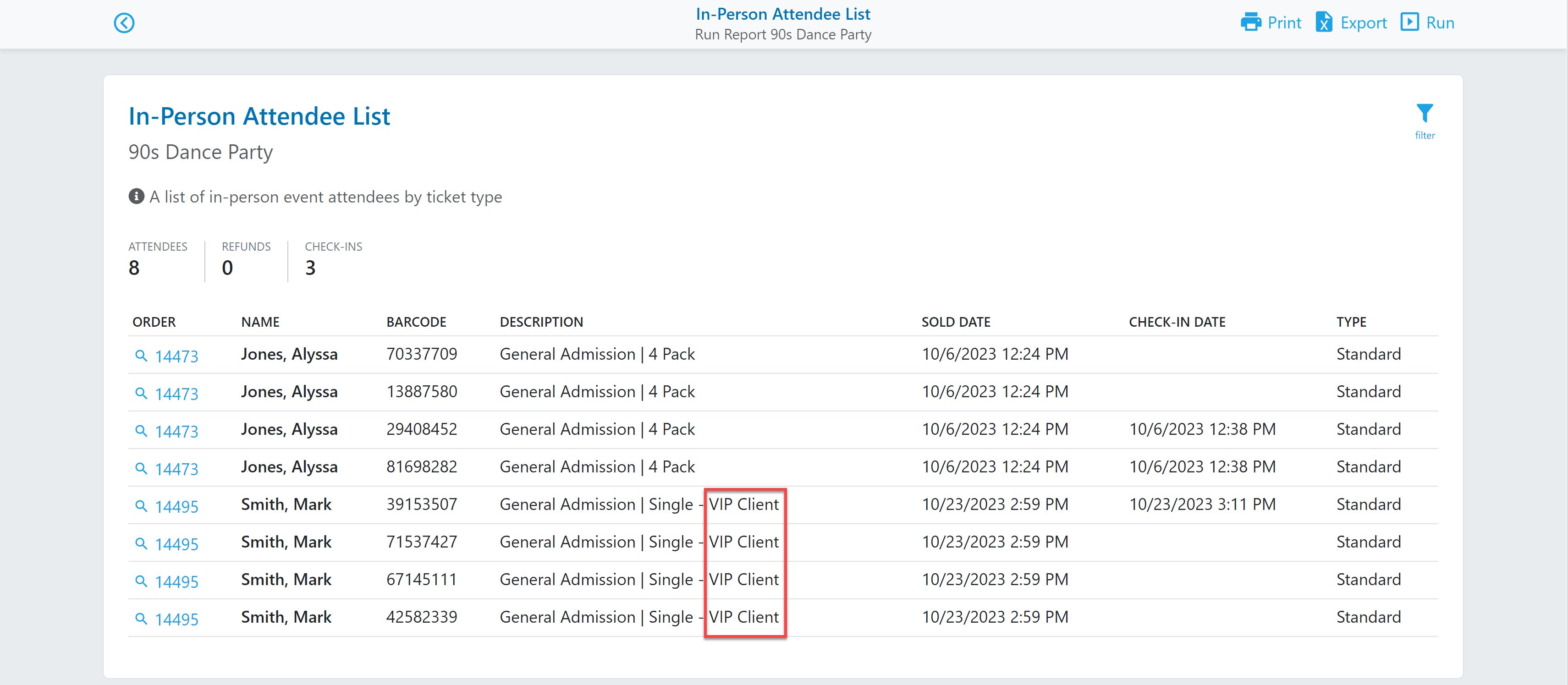Click description in barcode 13887580 row
Screen dimensions: 1568x685
pyautogui.click(x=597, y=392)
